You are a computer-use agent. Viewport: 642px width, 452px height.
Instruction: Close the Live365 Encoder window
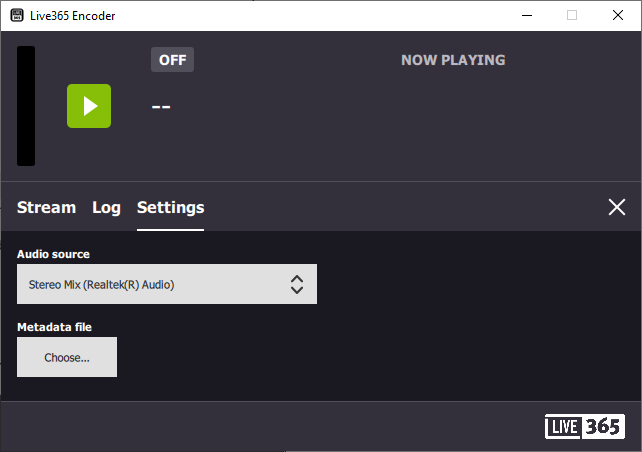(x=618, y=16)
